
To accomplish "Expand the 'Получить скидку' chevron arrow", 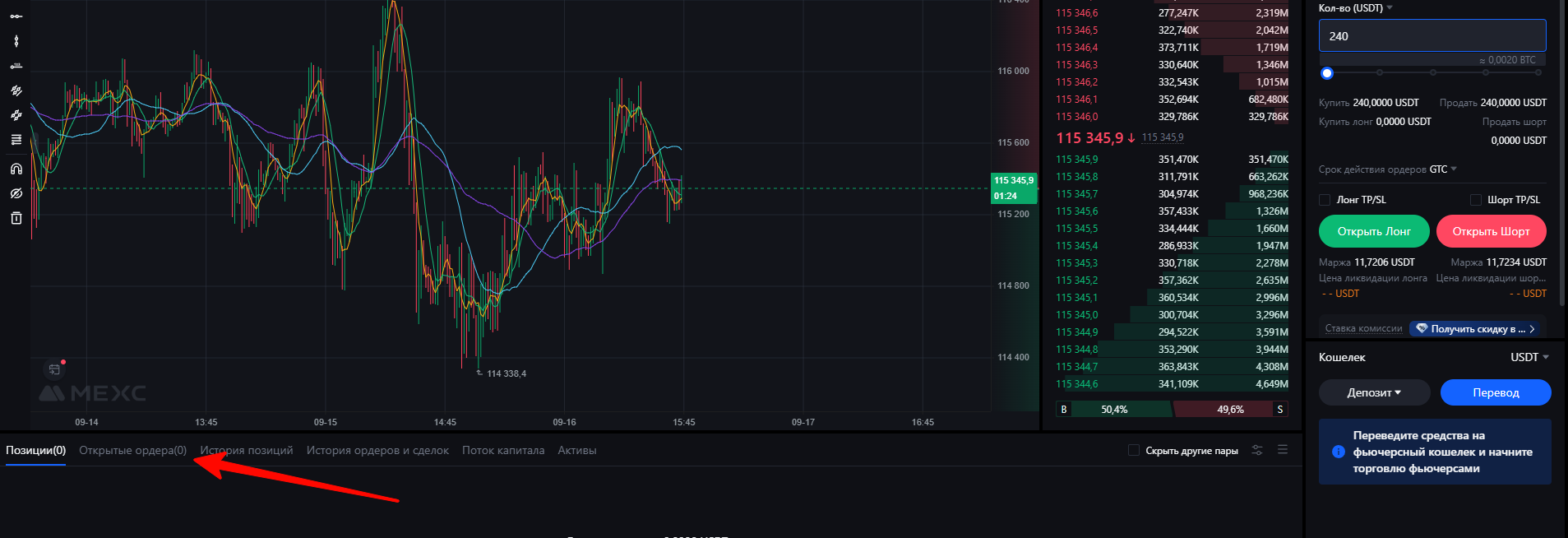I will click(1532, 329).
